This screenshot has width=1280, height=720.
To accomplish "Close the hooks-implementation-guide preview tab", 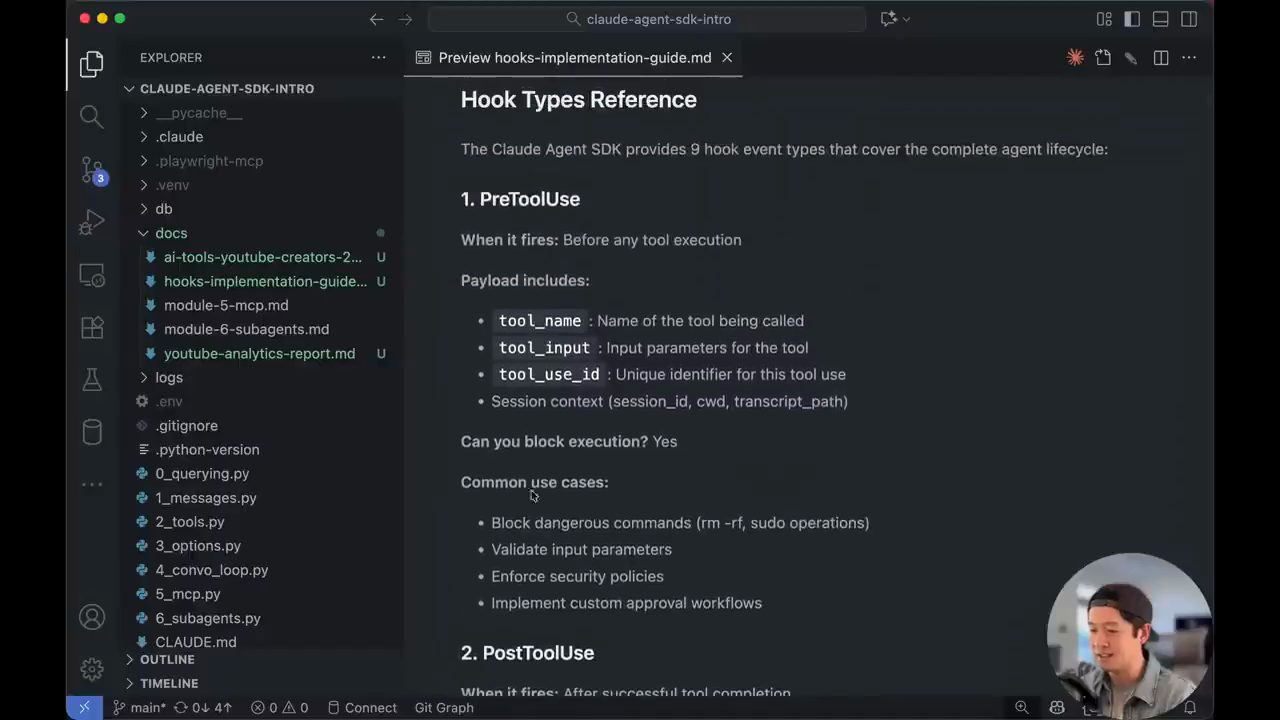I will click(727, 58).
